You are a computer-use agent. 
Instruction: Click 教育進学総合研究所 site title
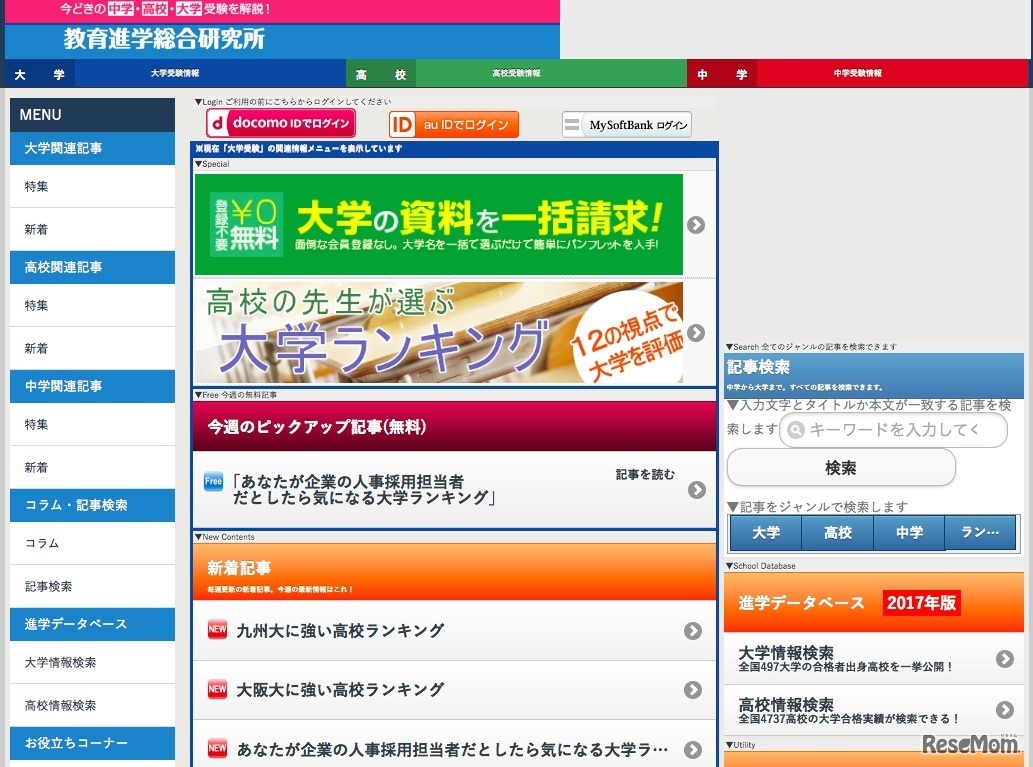[164, 39]
